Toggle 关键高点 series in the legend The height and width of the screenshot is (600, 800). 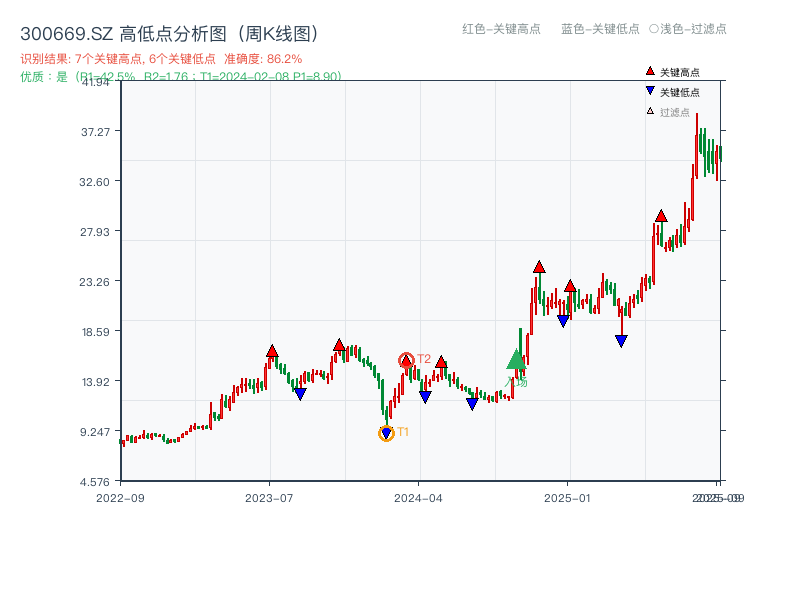(x=679, y=72)
